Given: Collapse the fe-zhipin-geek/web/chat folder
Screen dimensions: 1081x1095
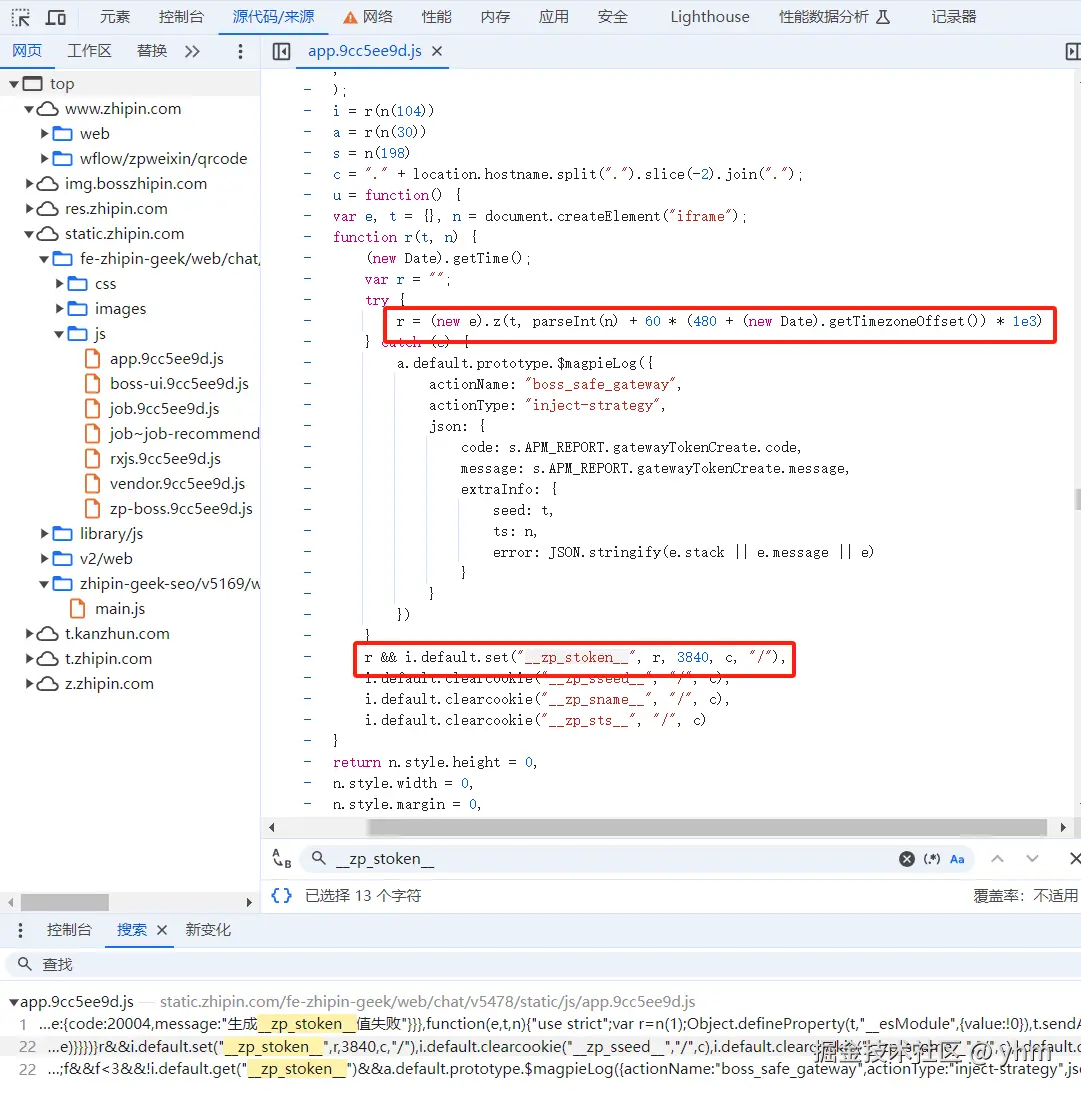Looking at the screenshot, I should click(44, 259).
